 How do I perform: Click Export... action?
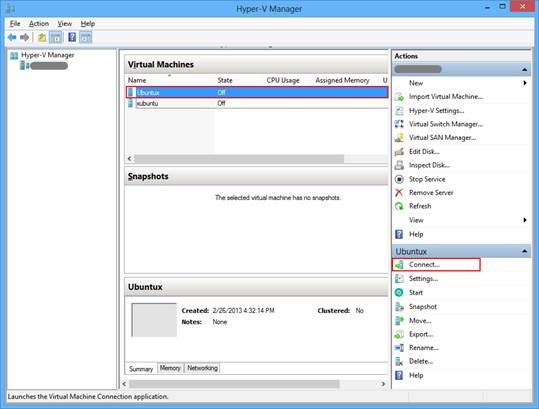click(421, 334)
